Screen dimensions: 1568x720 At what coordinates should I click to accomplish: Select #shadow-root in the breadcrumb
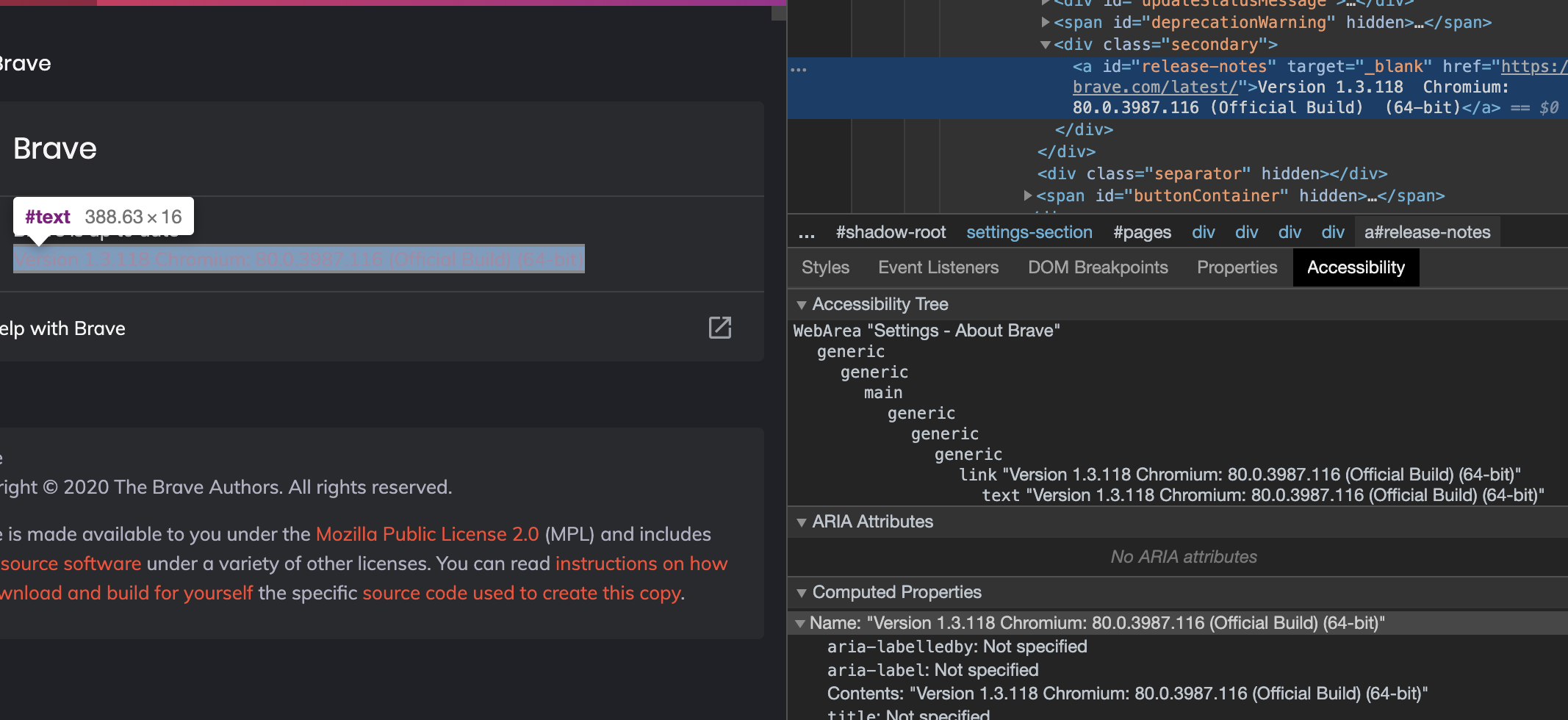pos(891,232)
